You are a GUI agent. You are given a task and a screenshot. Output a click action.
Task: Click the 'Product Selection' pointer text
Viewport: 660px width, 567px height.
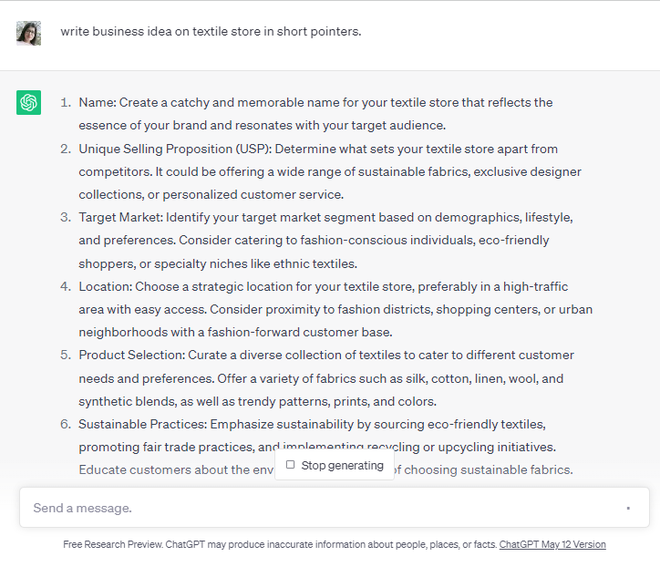click(x=130, y=355)
